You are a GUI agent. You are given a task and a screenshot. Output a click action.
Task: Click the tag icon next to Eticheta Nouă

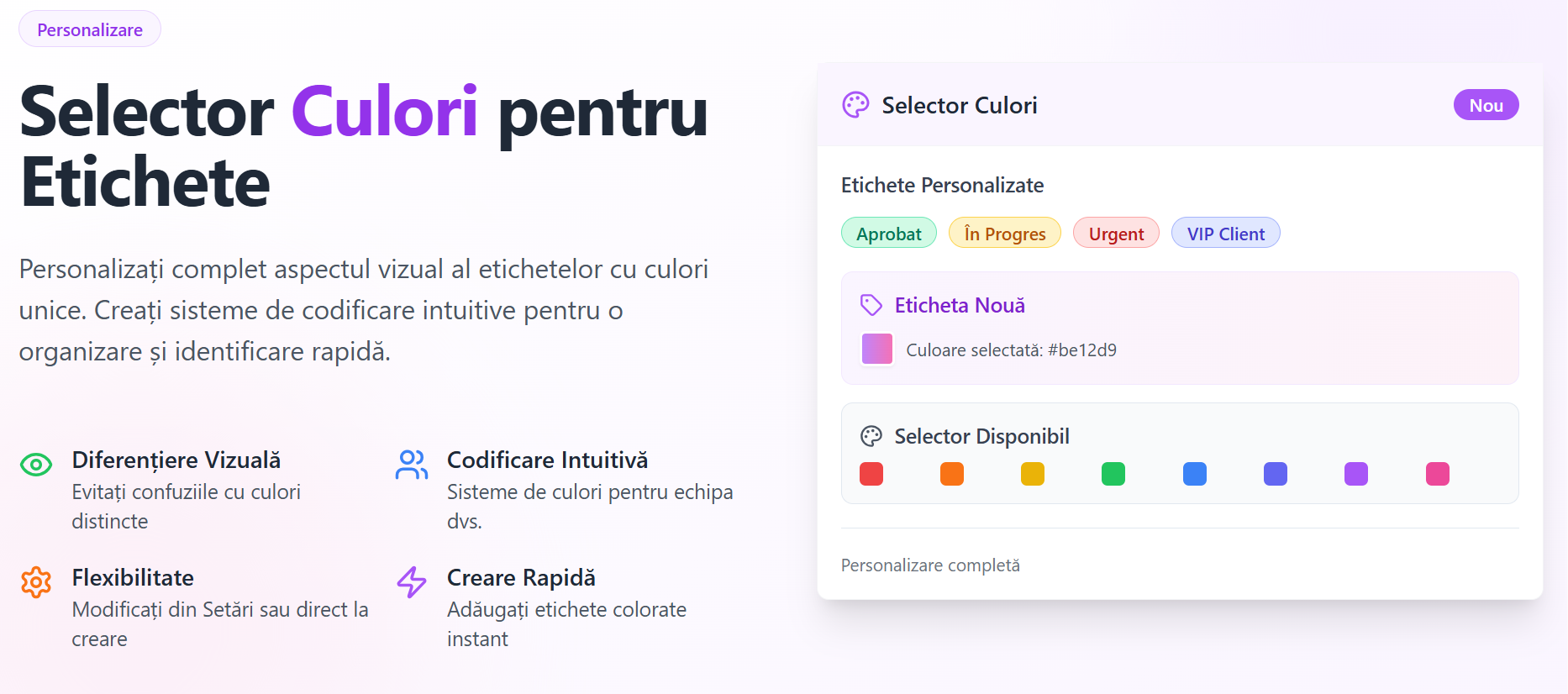coord(871,305)
